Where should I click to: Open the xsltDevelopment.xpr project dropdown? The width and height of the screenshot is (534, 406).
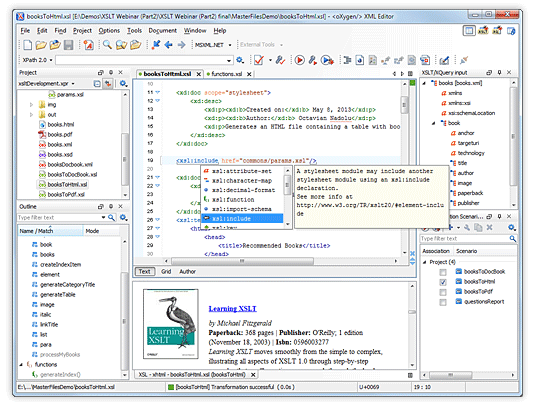pos(73,84)
